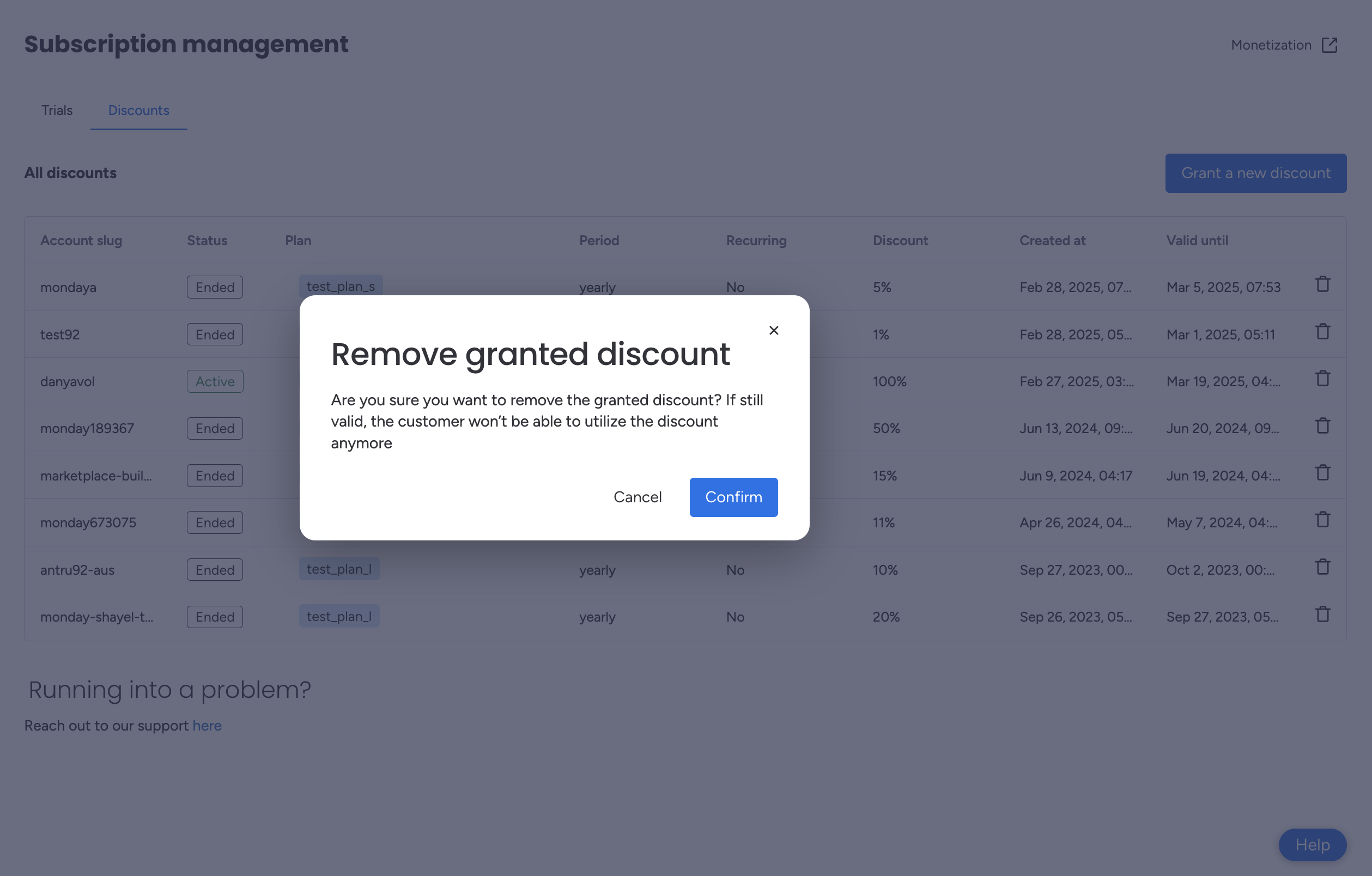Image resolution: width=1372 pixels, height=876 pixels.
Task: Click the antru92-aus account slug
Action: point(77,570)
